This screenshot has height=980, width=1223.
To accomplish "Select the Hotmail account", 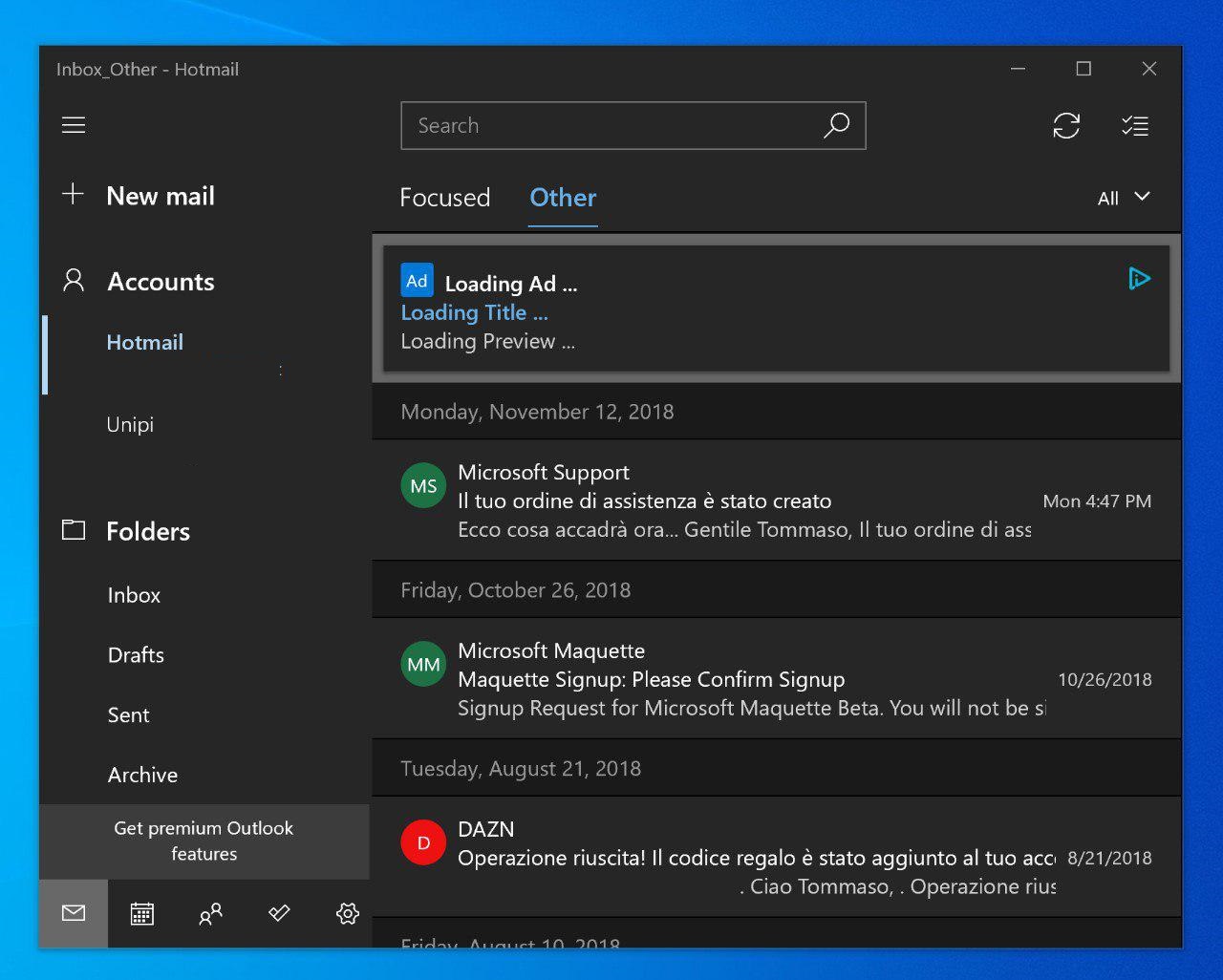I will 144,342.
